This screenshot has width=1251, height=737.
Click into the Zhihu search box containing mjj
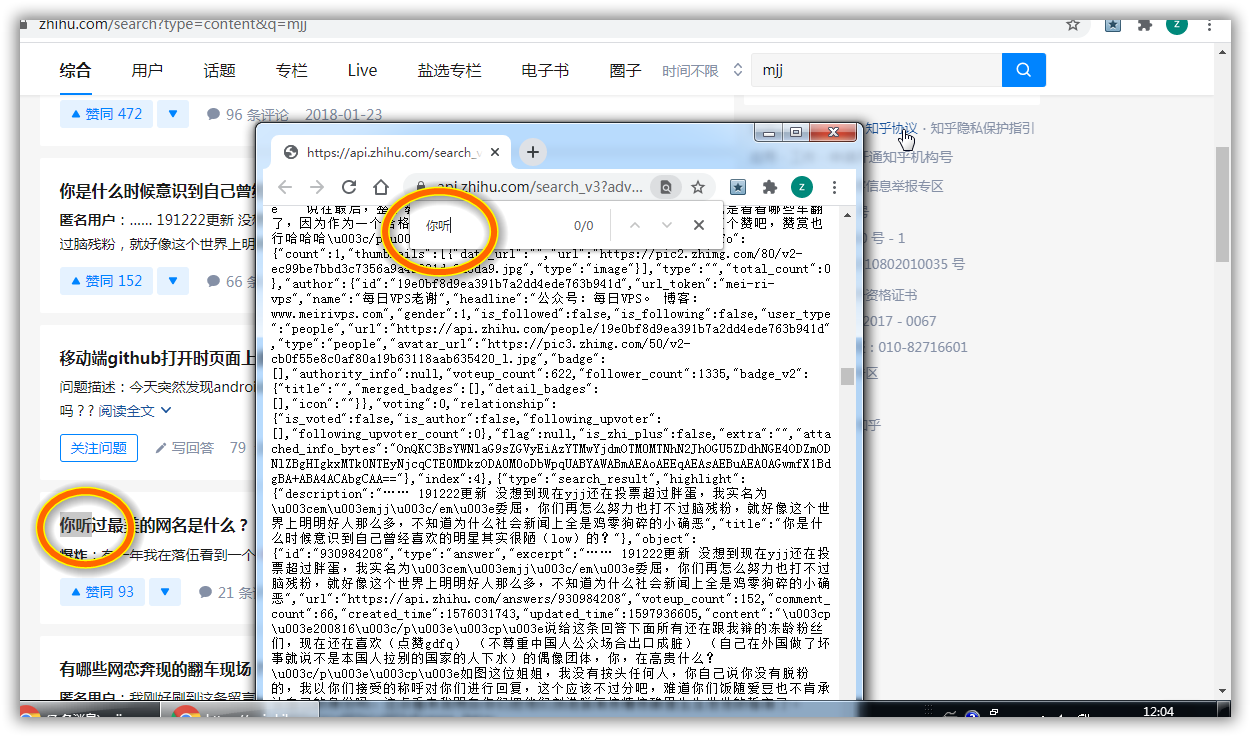click(x=876, y=70)
